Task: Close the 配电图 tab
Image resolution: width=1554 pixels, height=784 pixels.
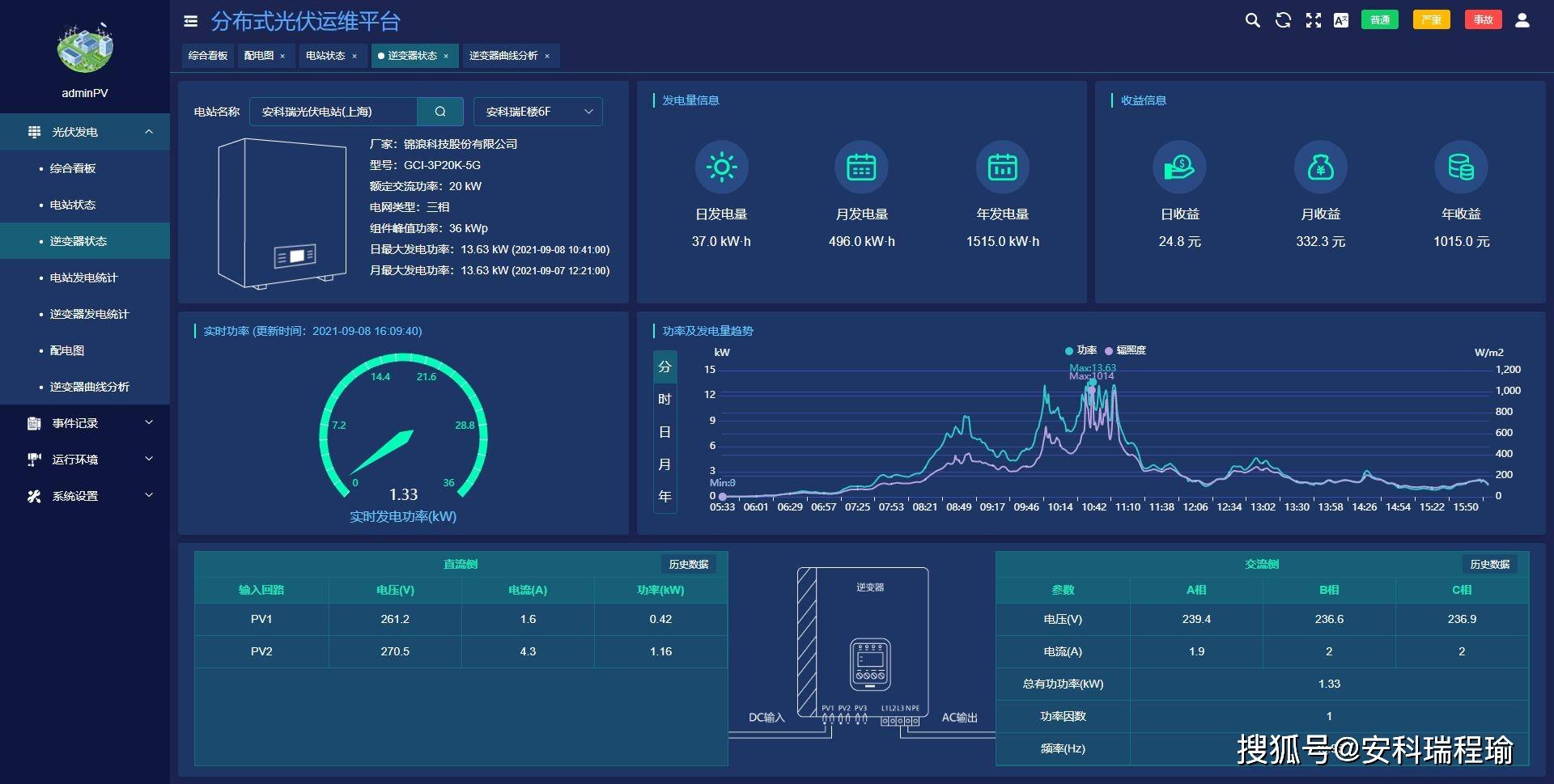Action: [x=282, y=57]
